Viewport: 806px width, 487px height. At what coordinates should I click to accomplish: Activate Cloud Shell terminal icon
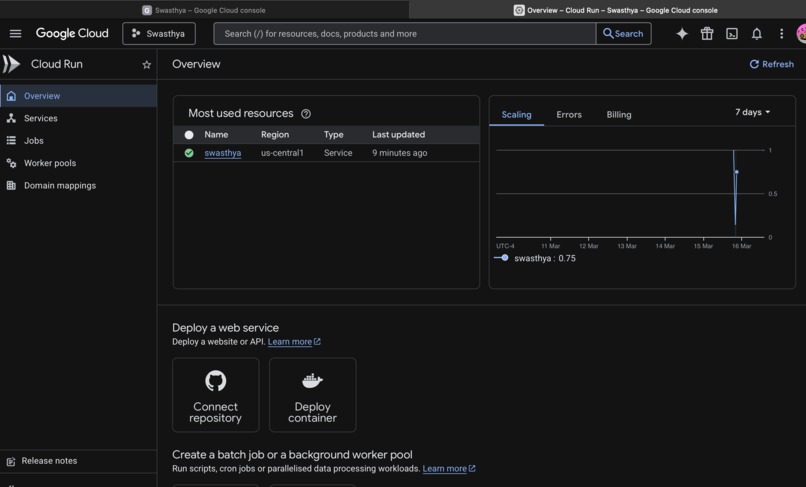731,33
